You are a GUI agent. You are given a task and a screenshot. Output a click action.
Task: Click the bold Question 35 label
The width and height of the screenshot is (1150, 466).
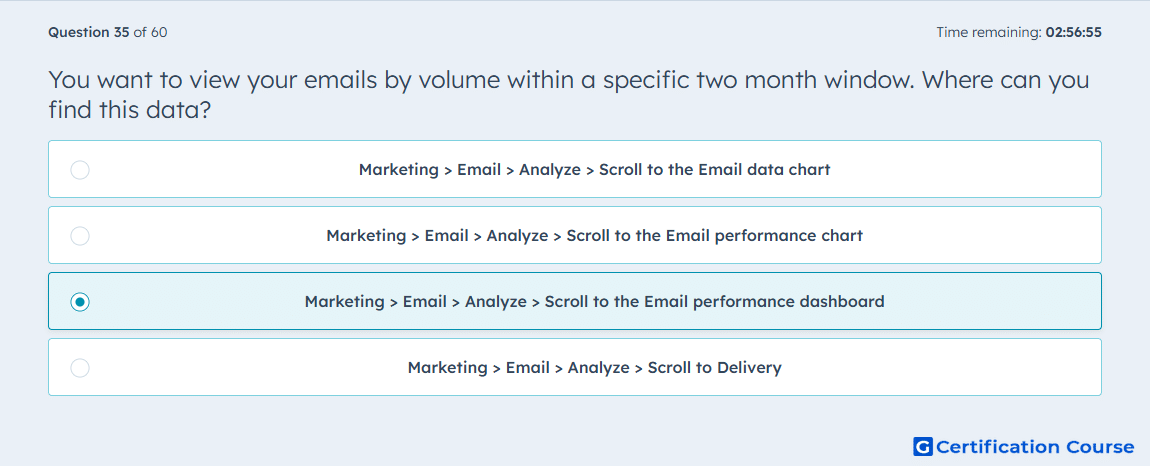tap(89, 32)
